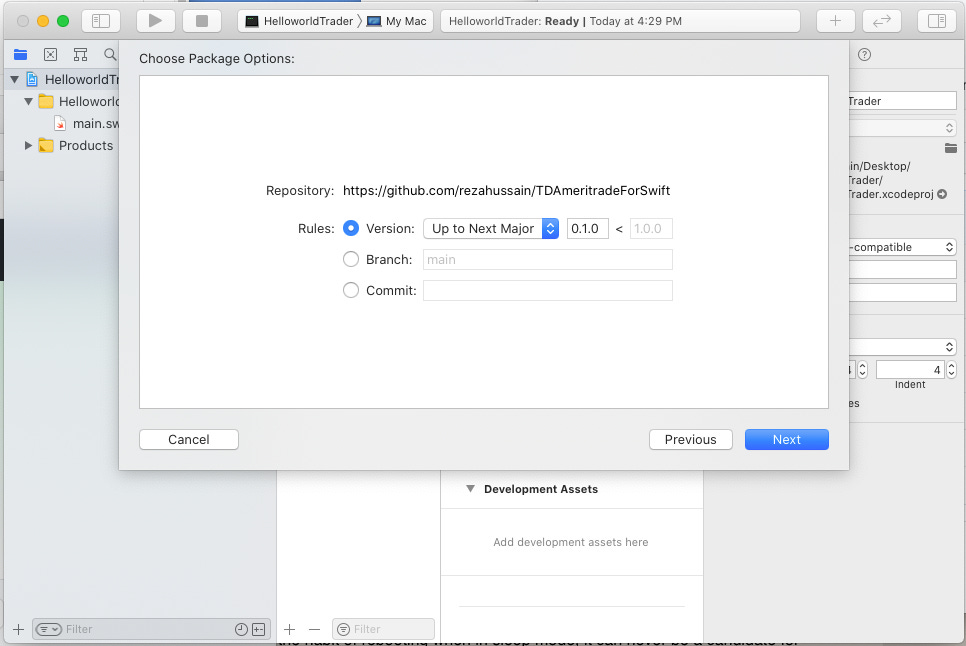Show only source-controlled files filter
This screenshot has width=966, height=646.
tap(259, 629)
